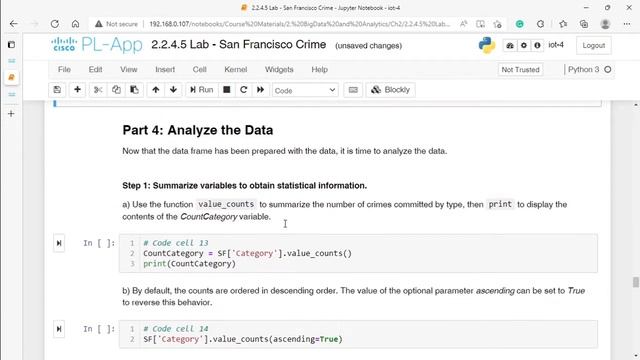Click the Logout button
The height and width of the screenshot is (360, 640).
[594, 45]
